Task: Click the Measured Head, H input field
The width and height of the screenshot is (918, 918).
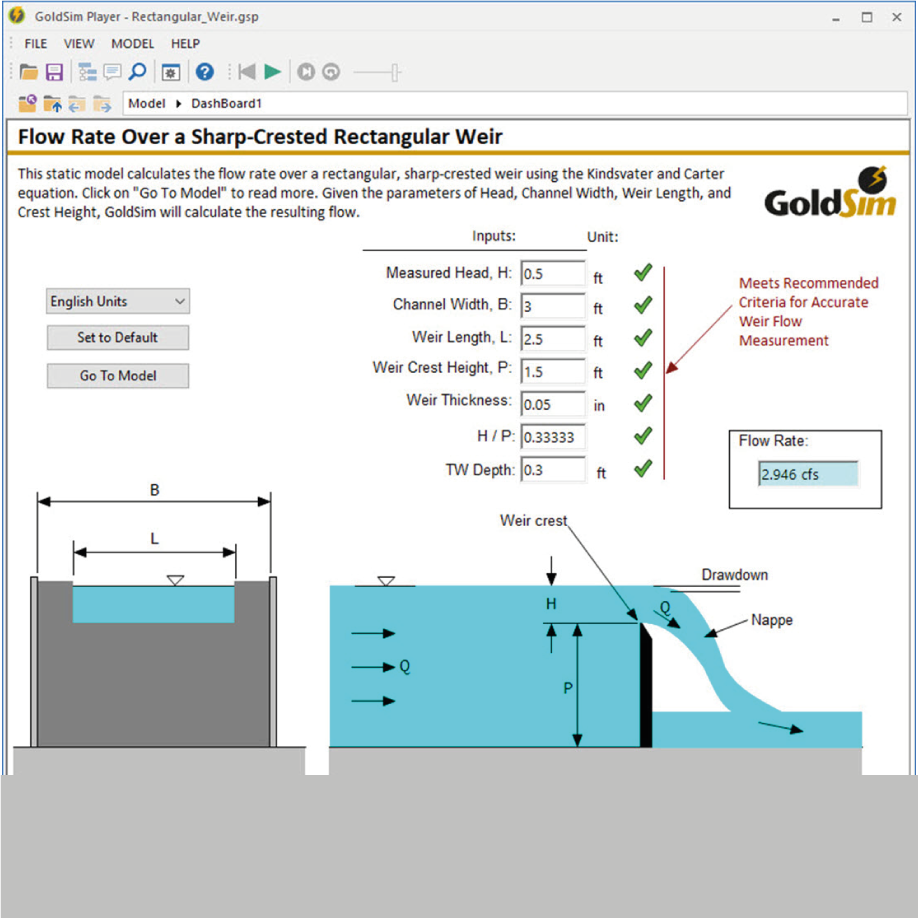Action: (552, 274)
